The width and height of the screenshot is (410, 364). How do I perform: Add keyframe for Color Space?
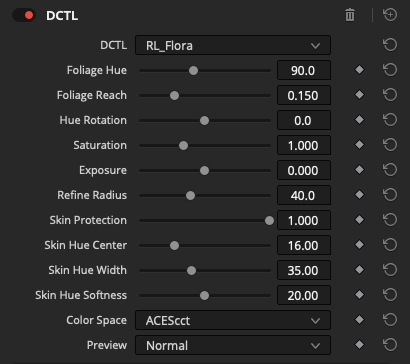pos(359,320)
